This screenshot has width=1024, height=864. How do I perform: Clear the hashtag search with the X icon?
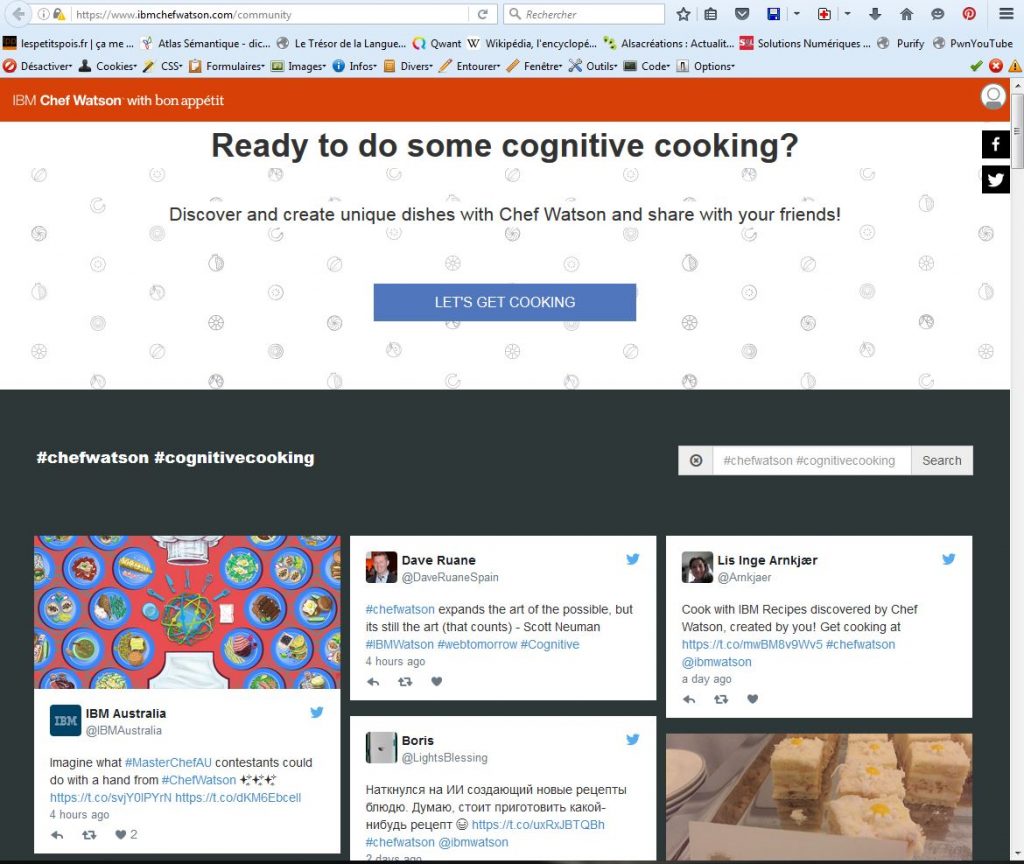(x=696, y=461)
